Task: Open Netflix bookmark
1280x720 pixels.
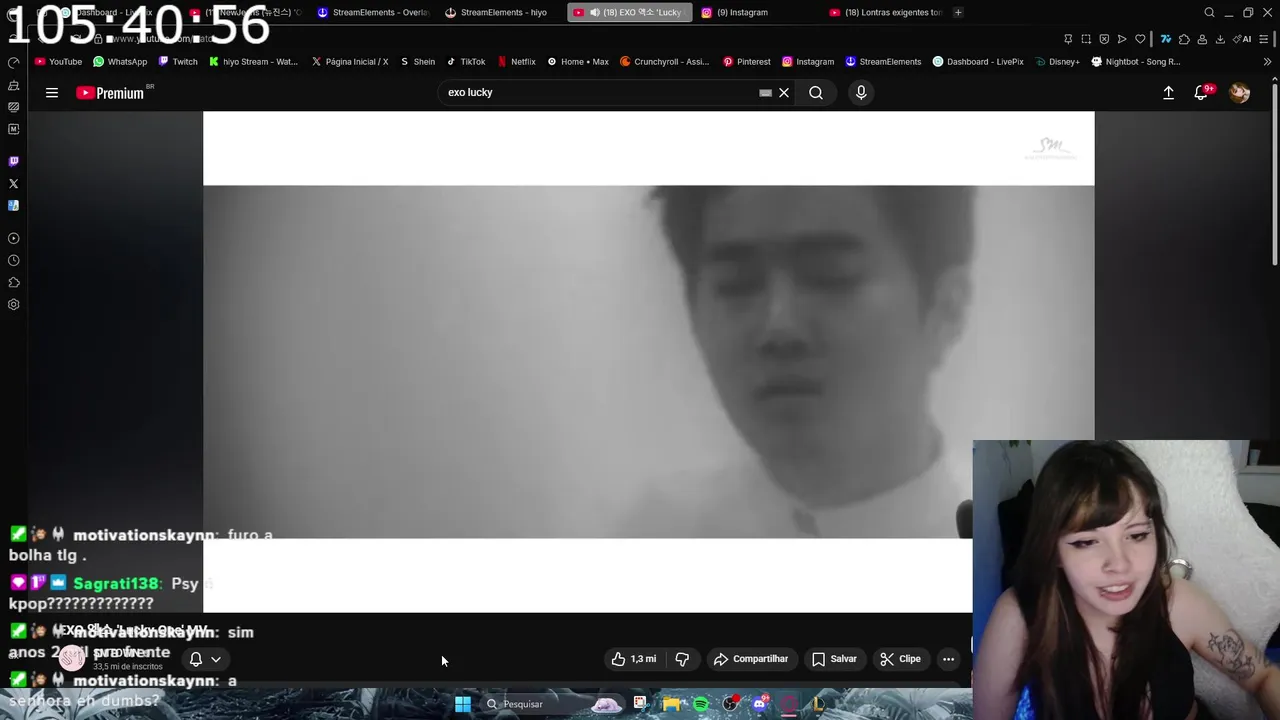Action: click(516, 61)
